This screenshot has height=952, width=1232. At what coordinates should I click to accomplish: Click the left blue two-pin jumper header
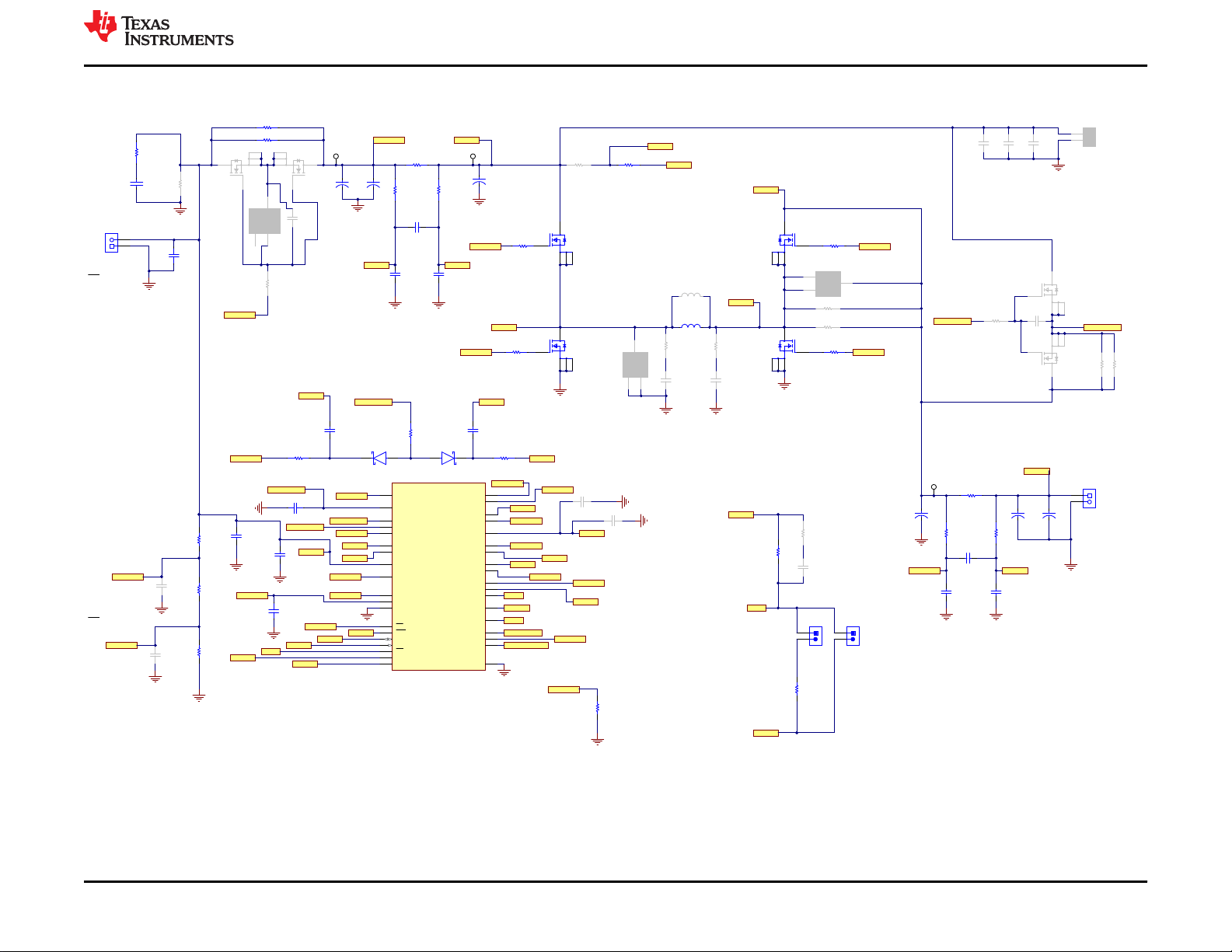coord(815,636)
